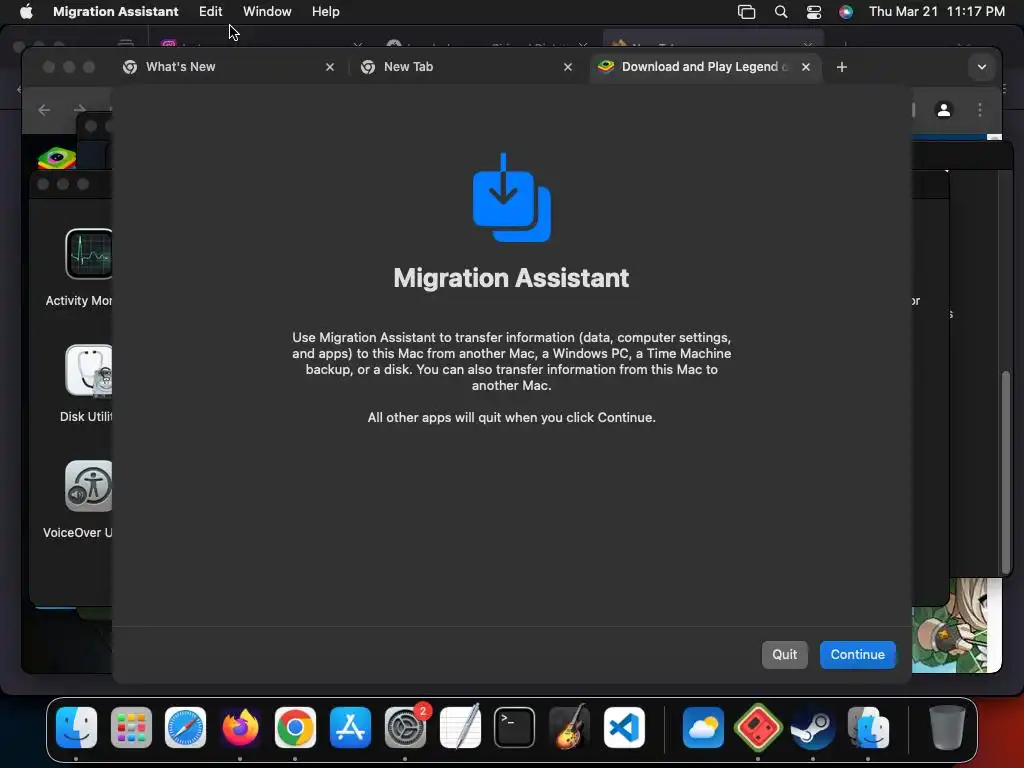Click the Continue button
This screenshot has width=1024, height=768.
click(857, 654)
